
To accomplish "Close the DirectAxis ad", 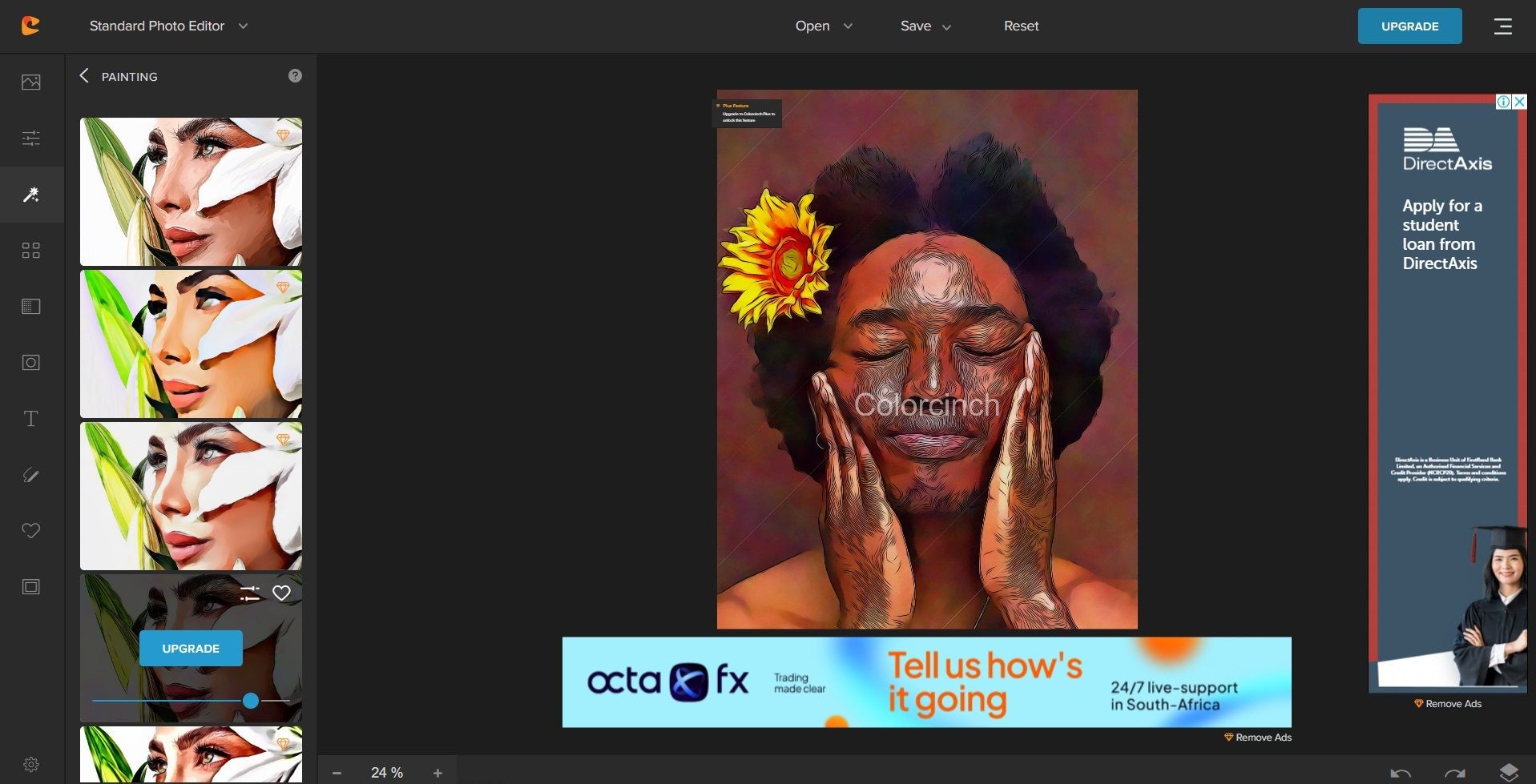I will point(1519,102).
